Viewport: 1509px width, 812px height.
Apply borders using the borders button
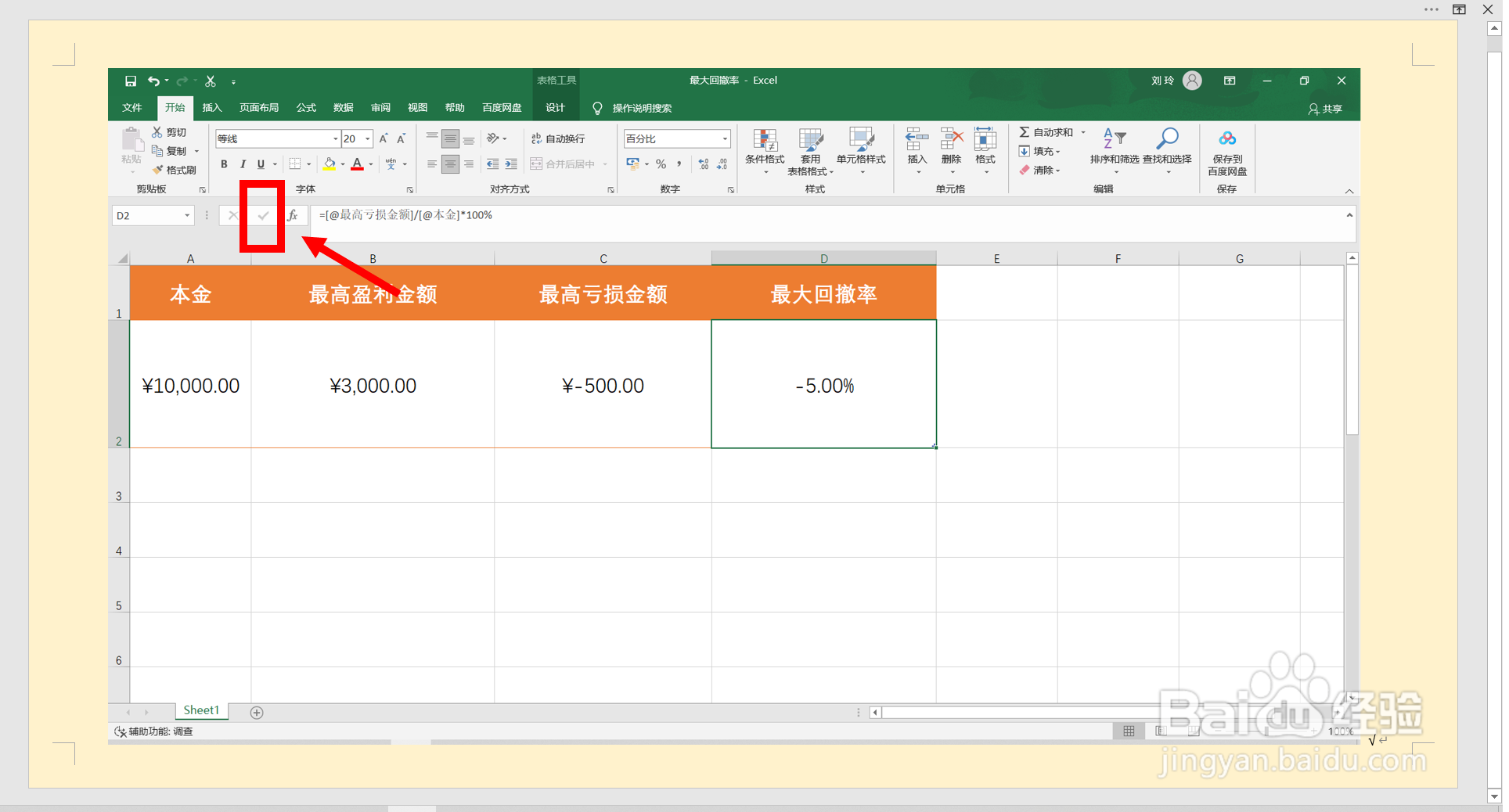coord(295,163)
